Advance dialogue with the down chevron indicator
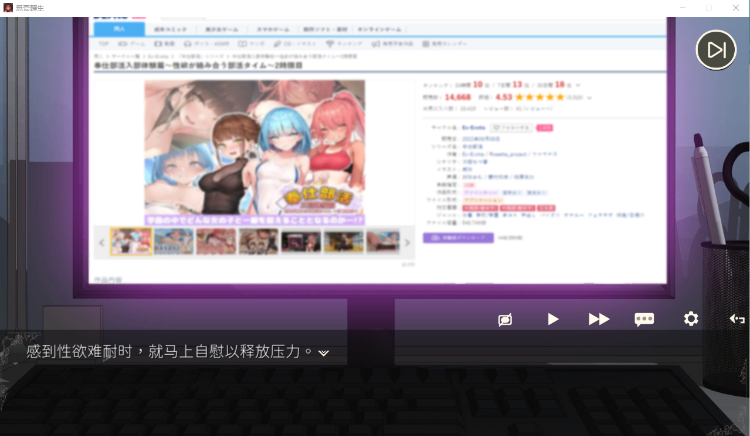The image size is (750, 436). [324, 353]
